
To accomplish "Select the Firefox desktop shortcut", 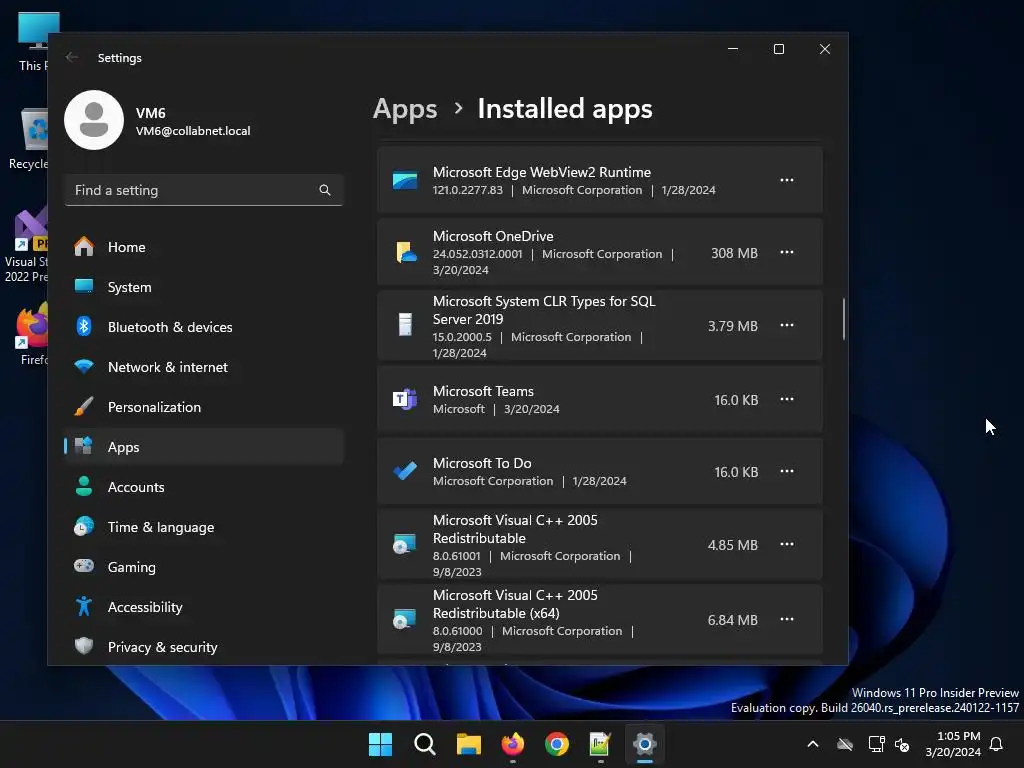I will click(31, 334).
